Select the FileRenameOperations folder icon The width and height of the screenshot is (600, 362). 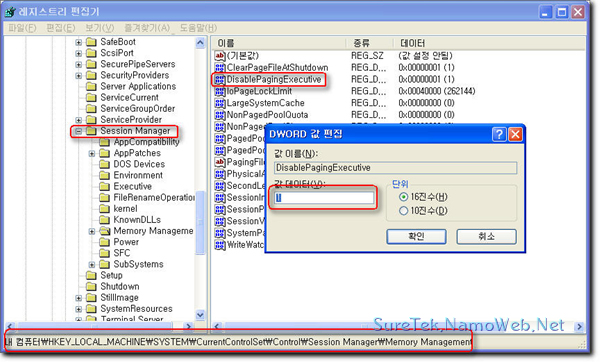coord(104,197)
